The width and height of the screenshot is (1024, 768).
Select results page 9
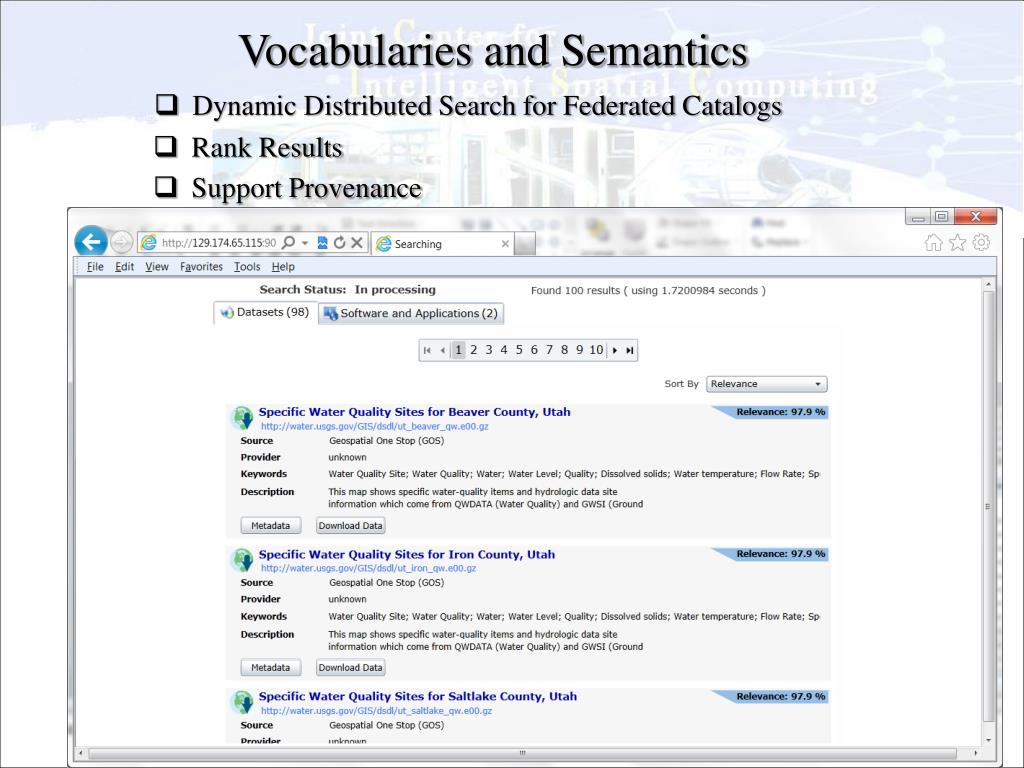(579, 350)
